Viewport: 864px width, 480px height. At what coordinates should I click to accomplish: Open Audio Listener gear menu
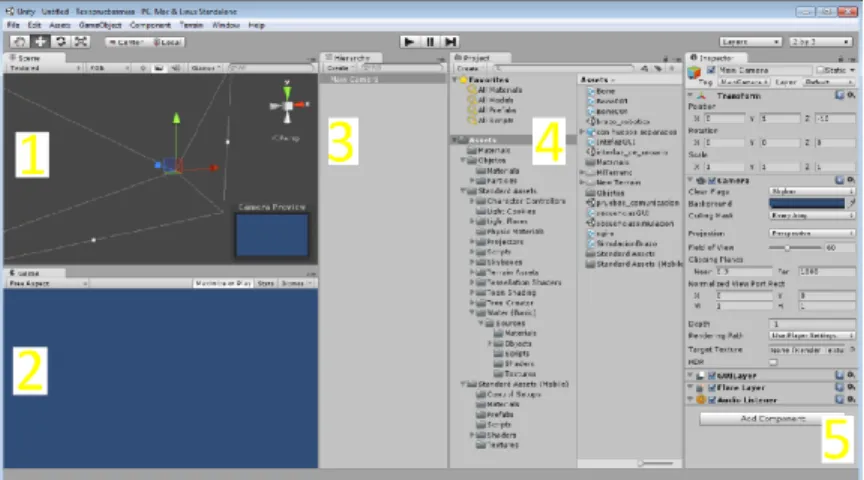(x=851, y=400)
